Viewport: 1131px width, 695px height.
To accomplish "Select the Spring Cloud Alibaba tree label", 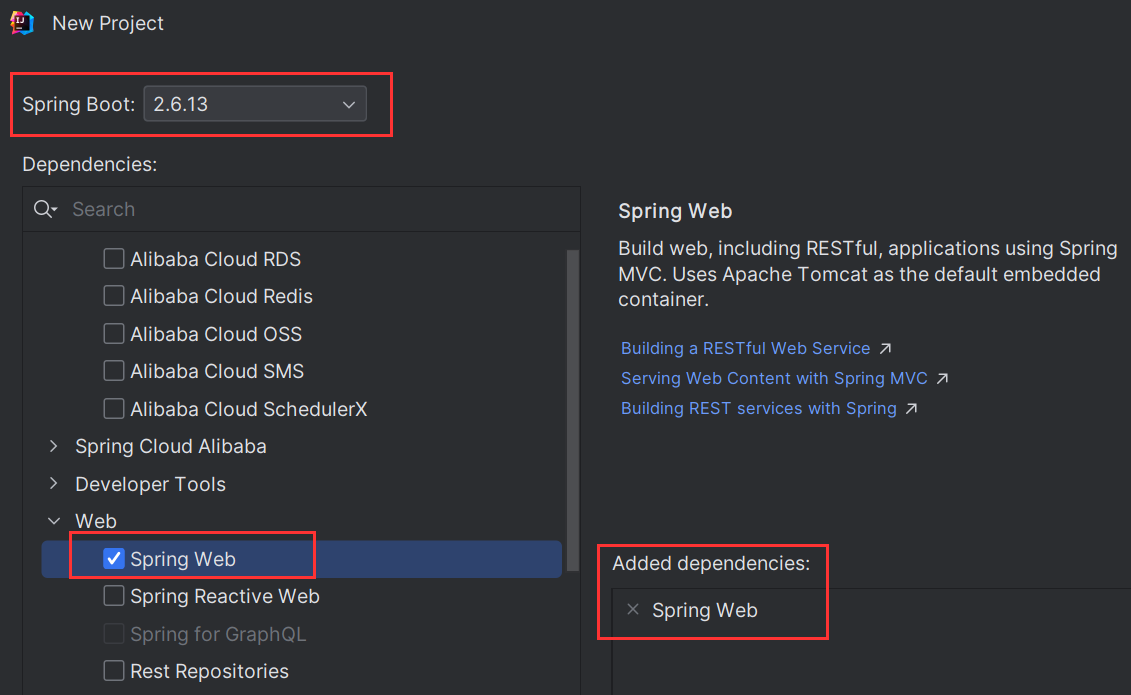I will [171, 446].
